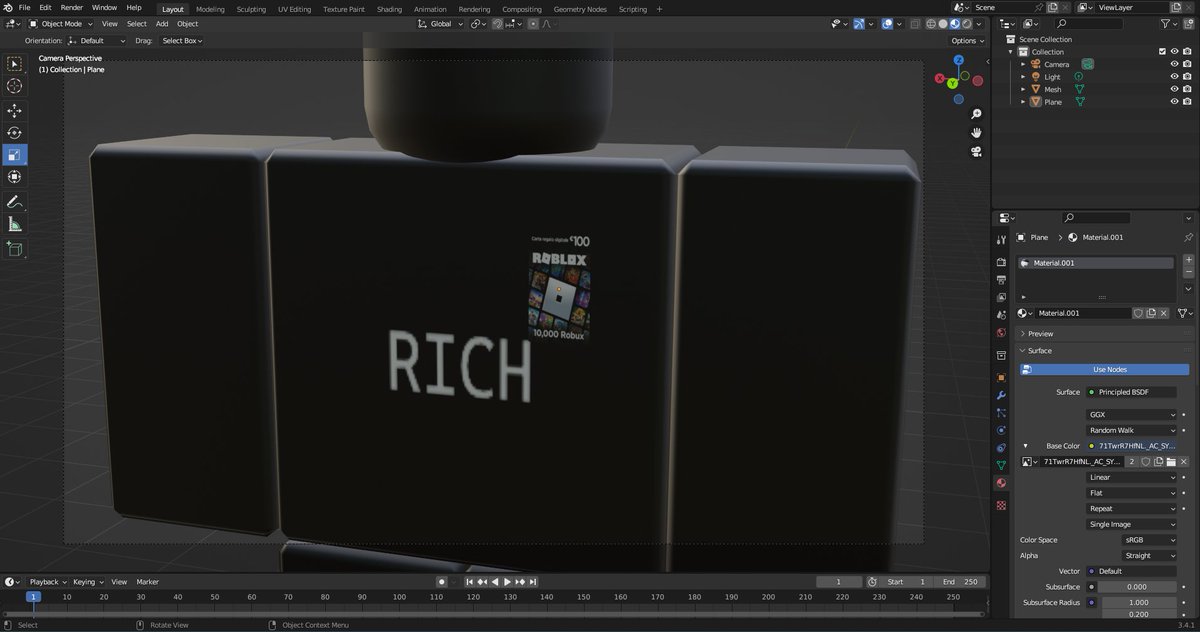This screenshot has height=632, width=1200.
Task: Activate the Cursor tool
Action: coord(15,86)
